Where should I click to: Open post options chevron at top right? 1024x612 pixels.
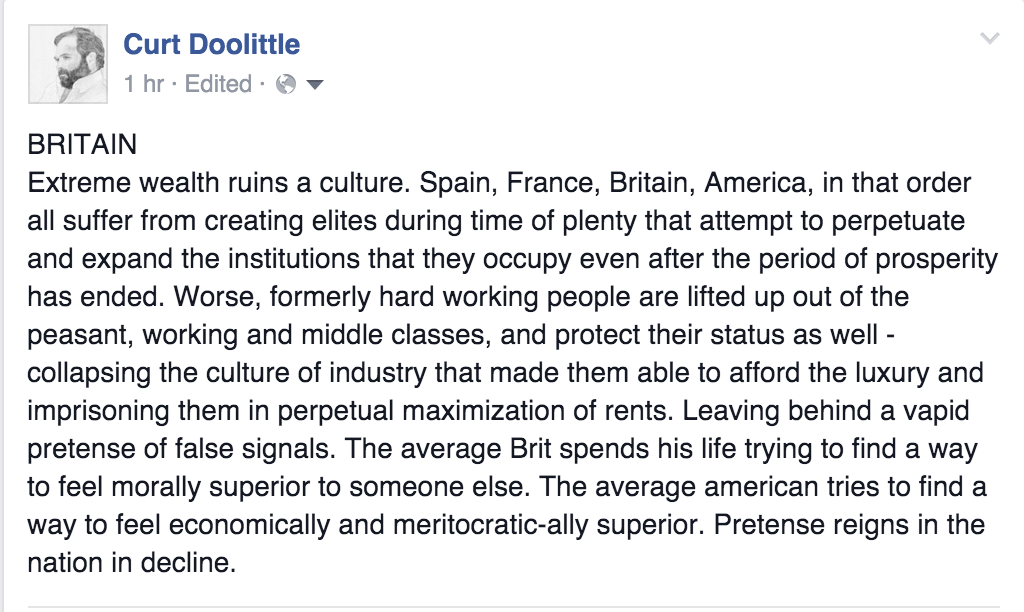989,39
